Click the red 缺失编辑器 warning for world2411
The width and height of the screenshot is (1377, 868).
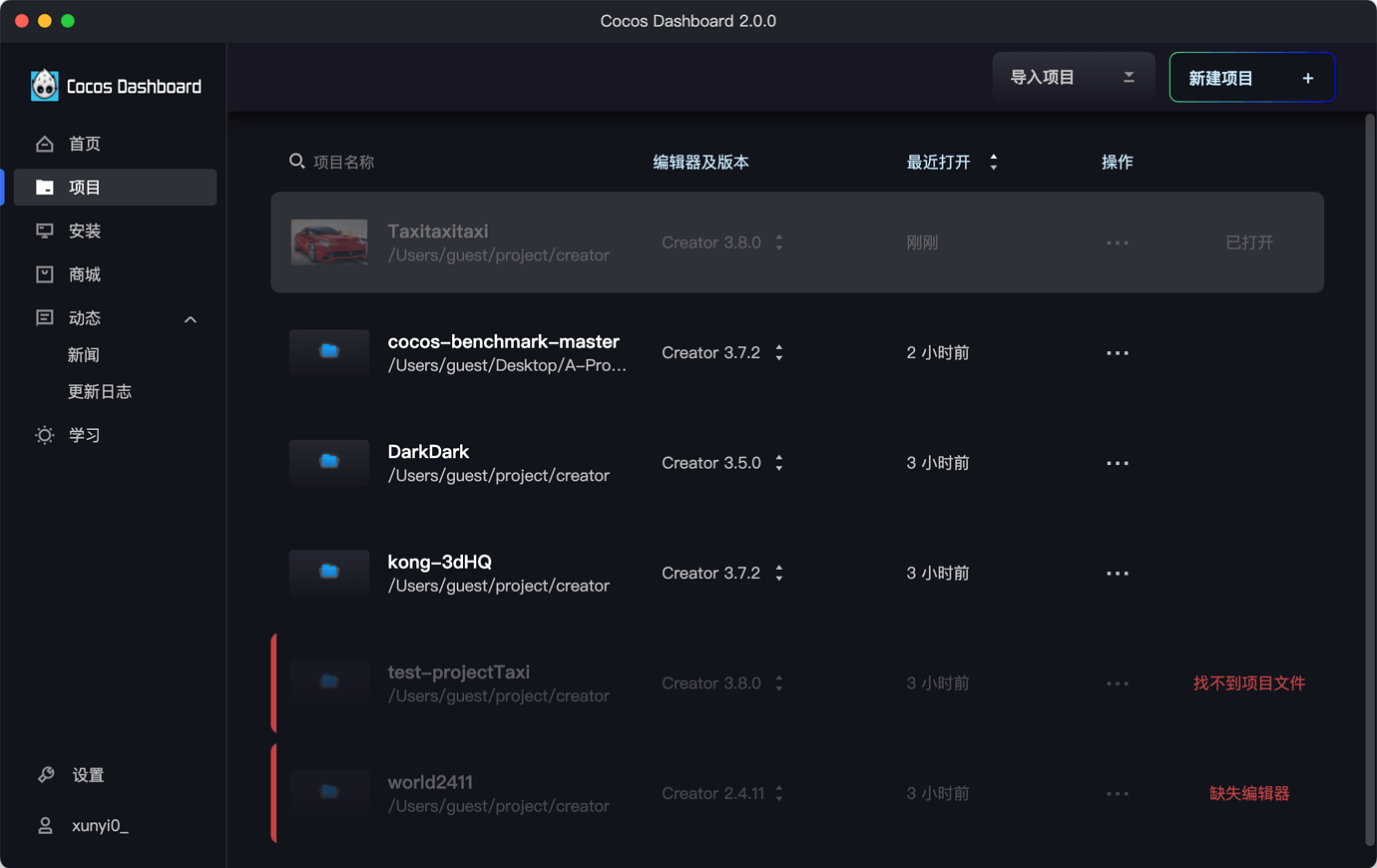1249,793
